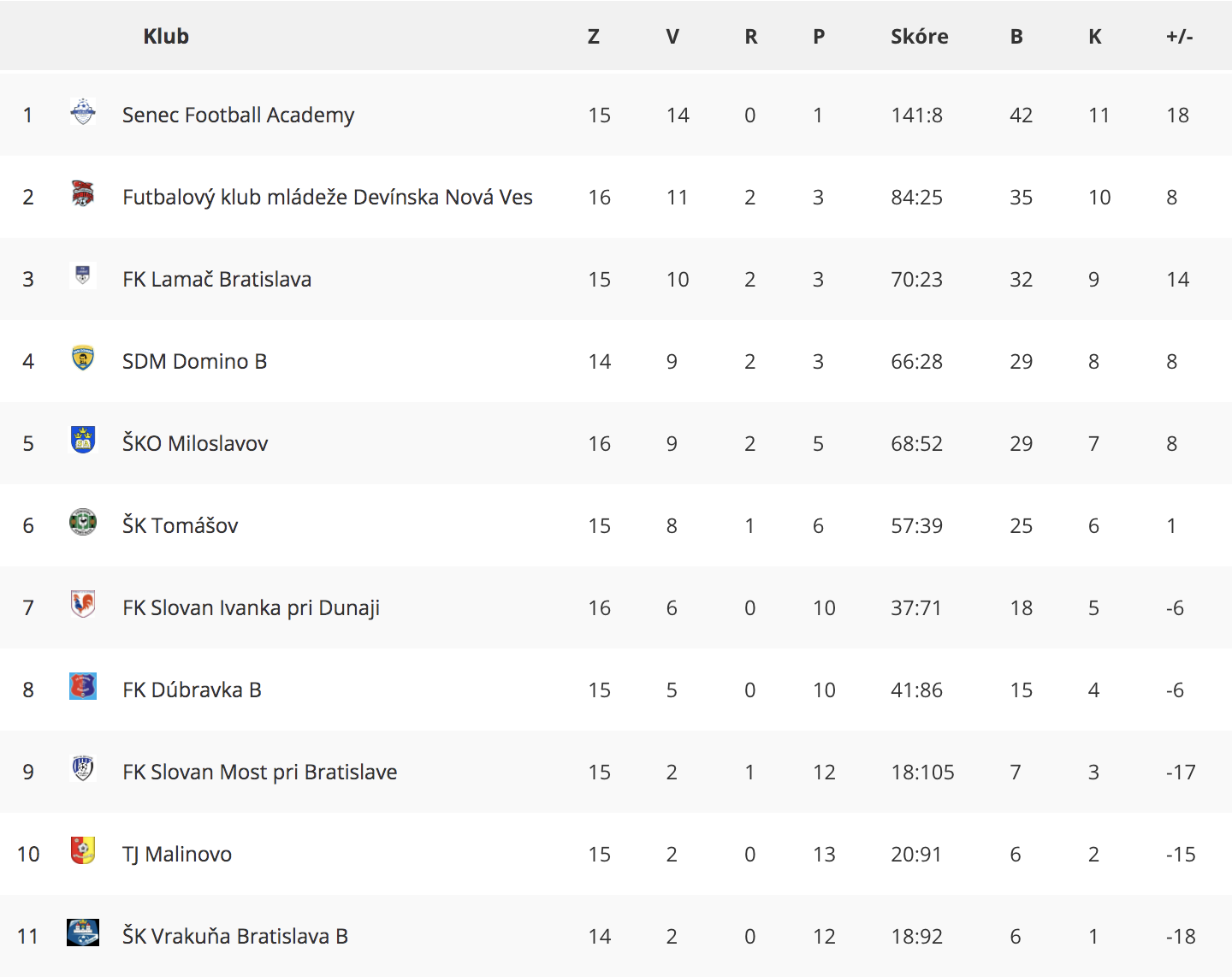Select the SDM Domino B crest icon

click(83, 358)
